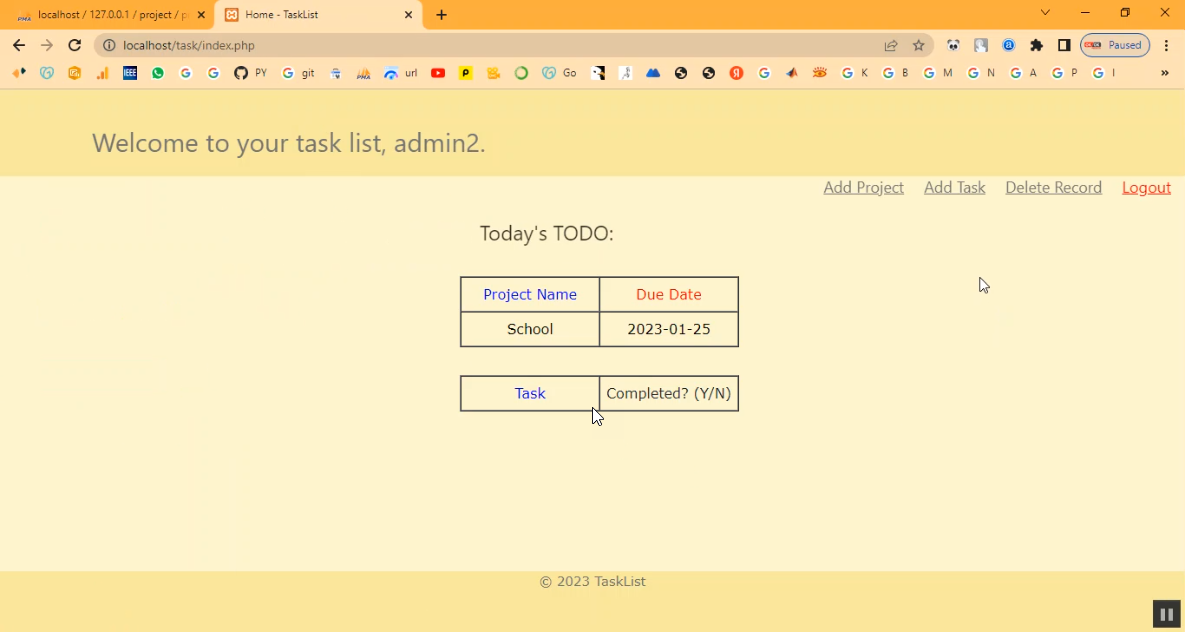Screen dimensions: 1185x632
Task: Open the Google N bookmark
Action: click(x=981, y=73)
